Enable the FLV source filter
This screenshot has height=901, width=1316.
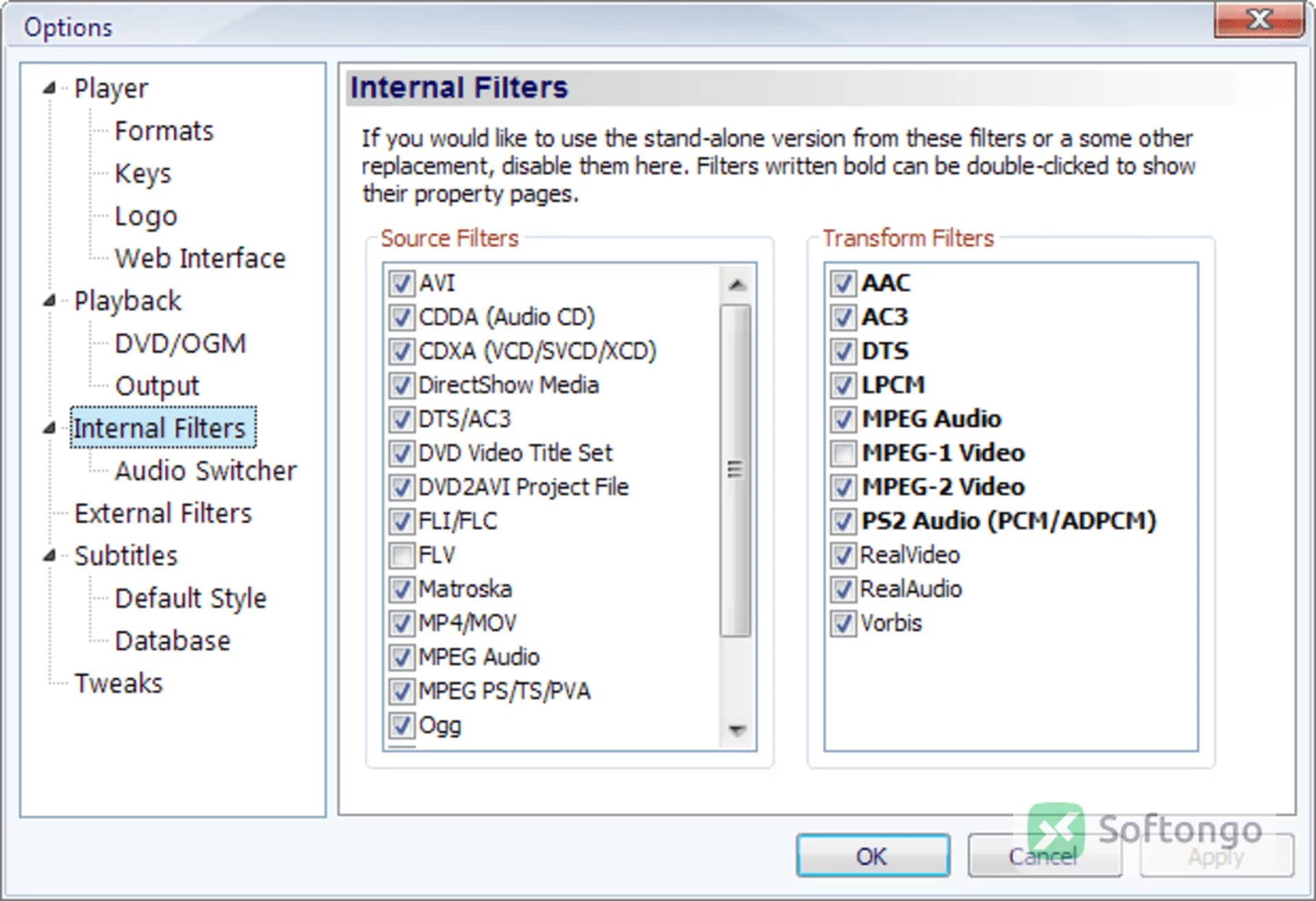coord(402,555)
